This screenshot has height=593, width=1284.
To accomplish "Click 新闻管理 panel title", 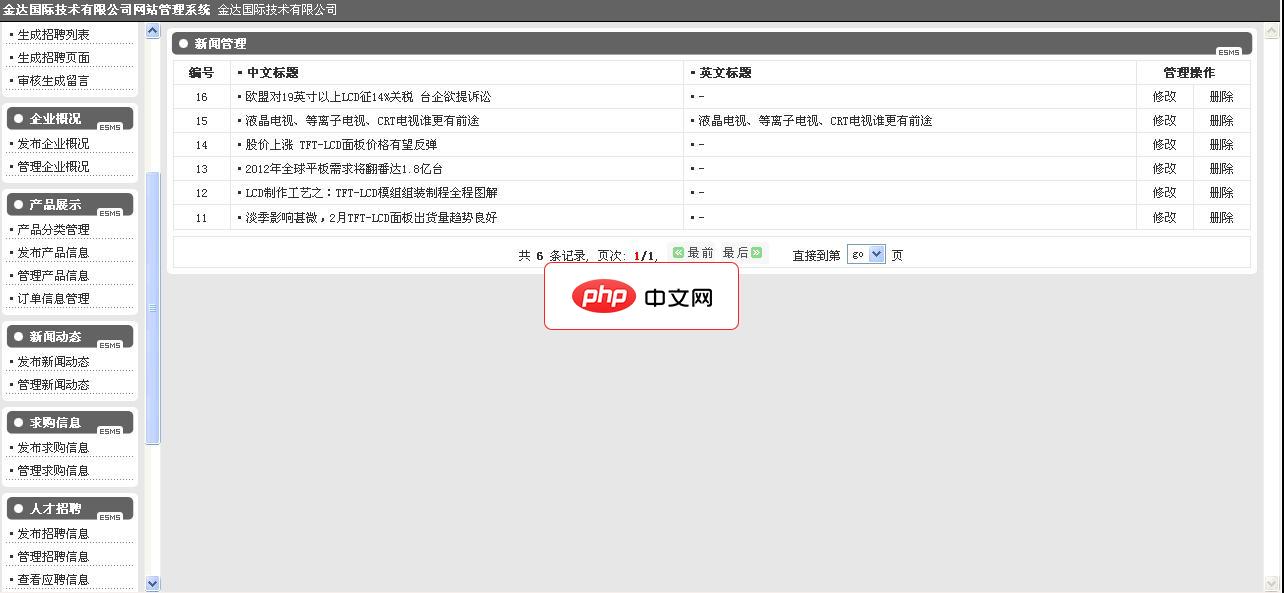I will click(x=220, y=44).
